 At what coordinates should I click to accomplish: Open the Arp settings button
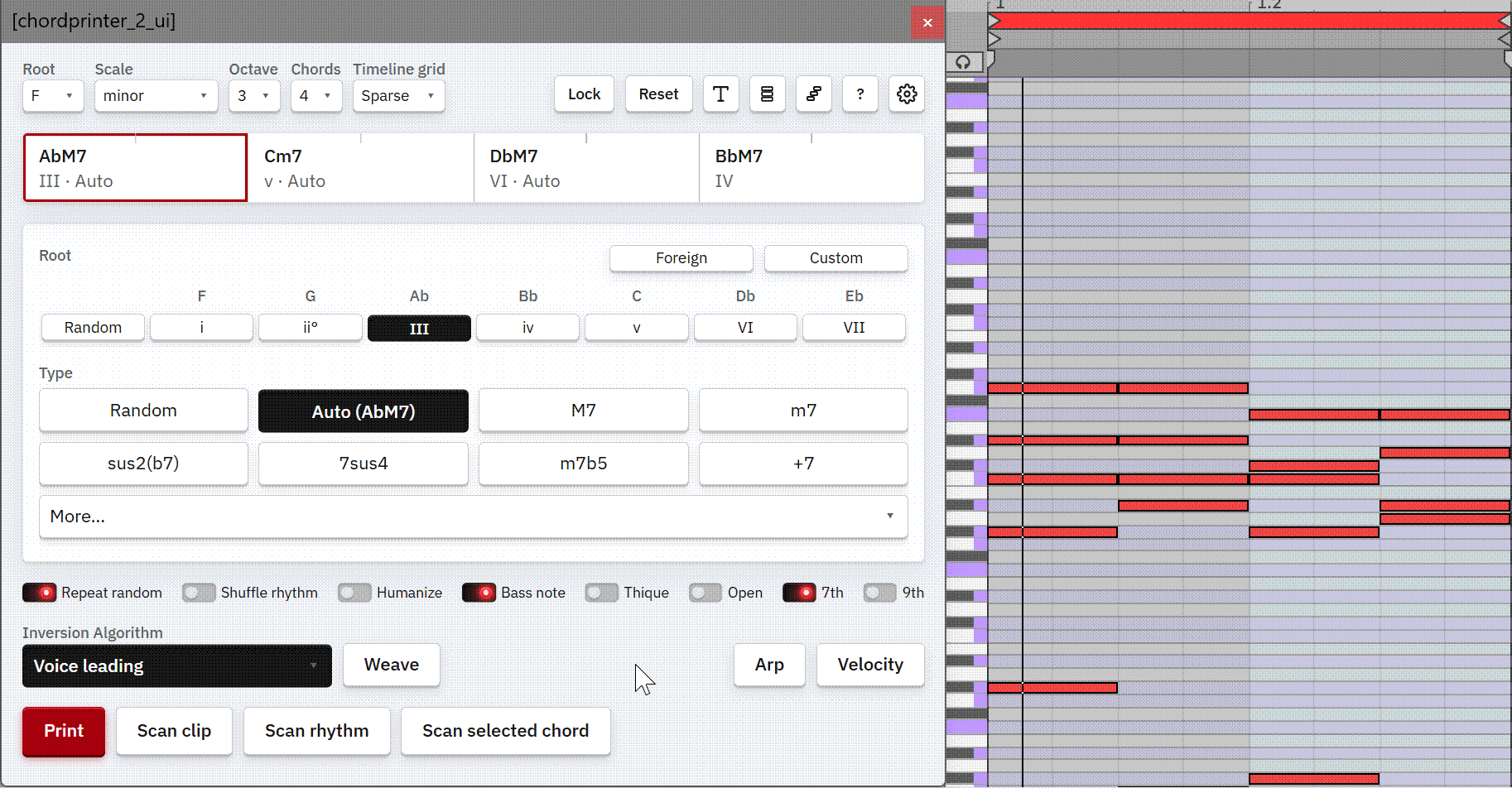coord(769,665)
